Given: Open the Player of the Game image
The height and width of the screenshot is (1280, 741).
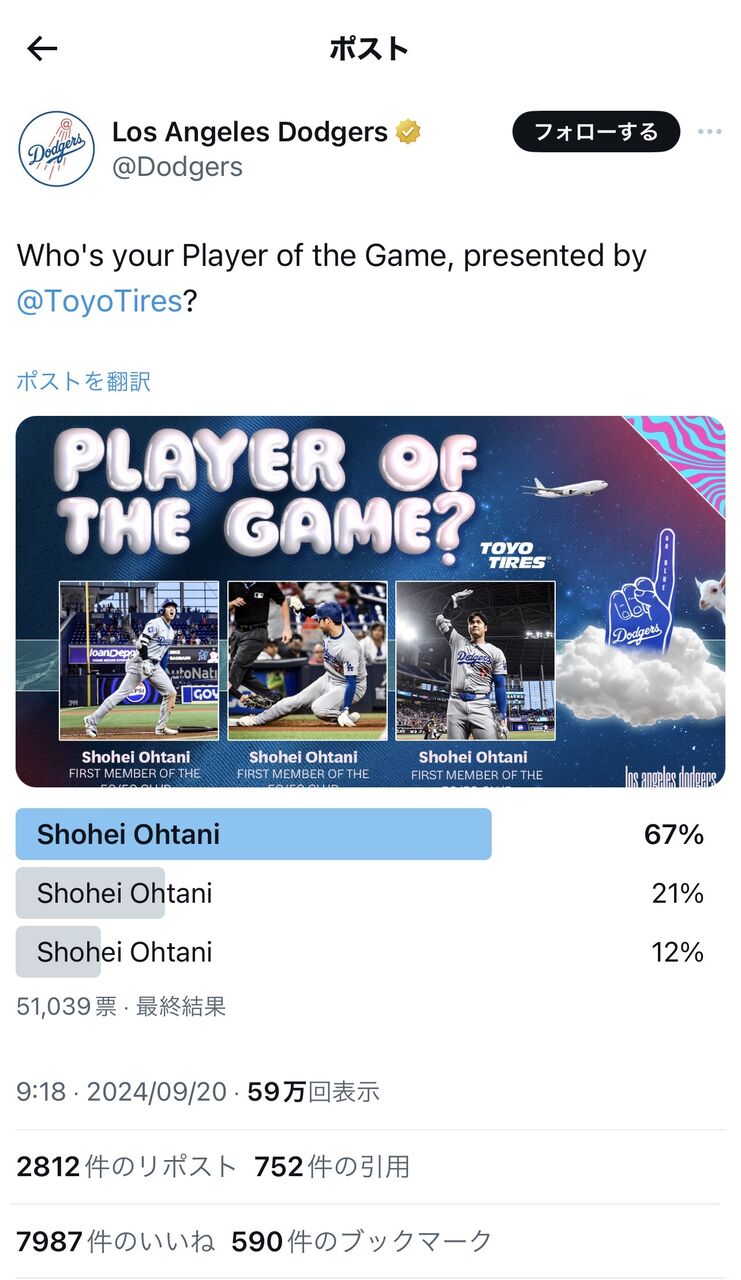Looking at the screenshot, I should [370, 601].
